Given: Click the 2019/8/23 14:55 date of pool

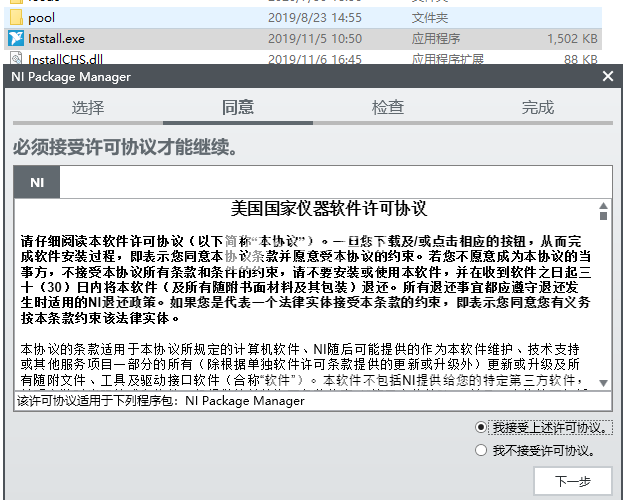Looking at the screenshot, I should tap(315, 18).
